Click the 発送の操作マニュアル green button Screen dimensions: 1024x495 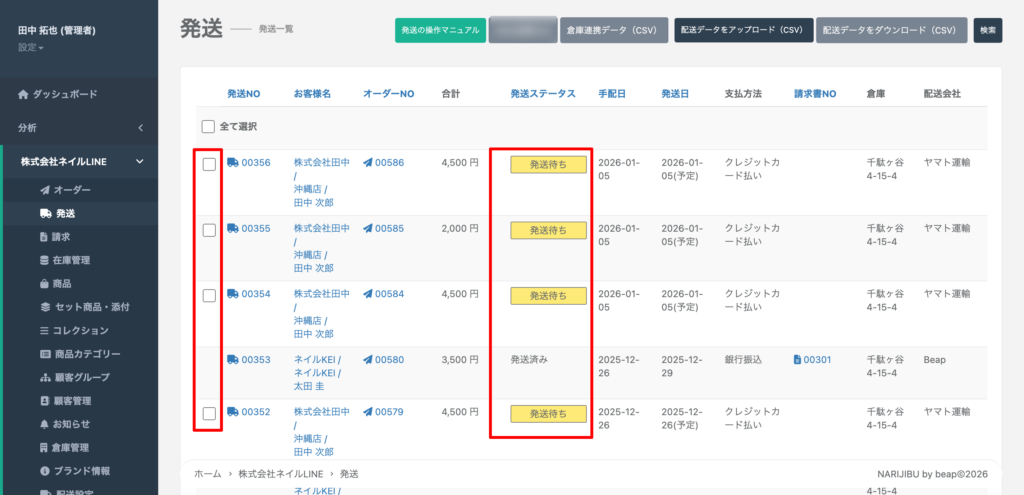[x=440, y=30]
